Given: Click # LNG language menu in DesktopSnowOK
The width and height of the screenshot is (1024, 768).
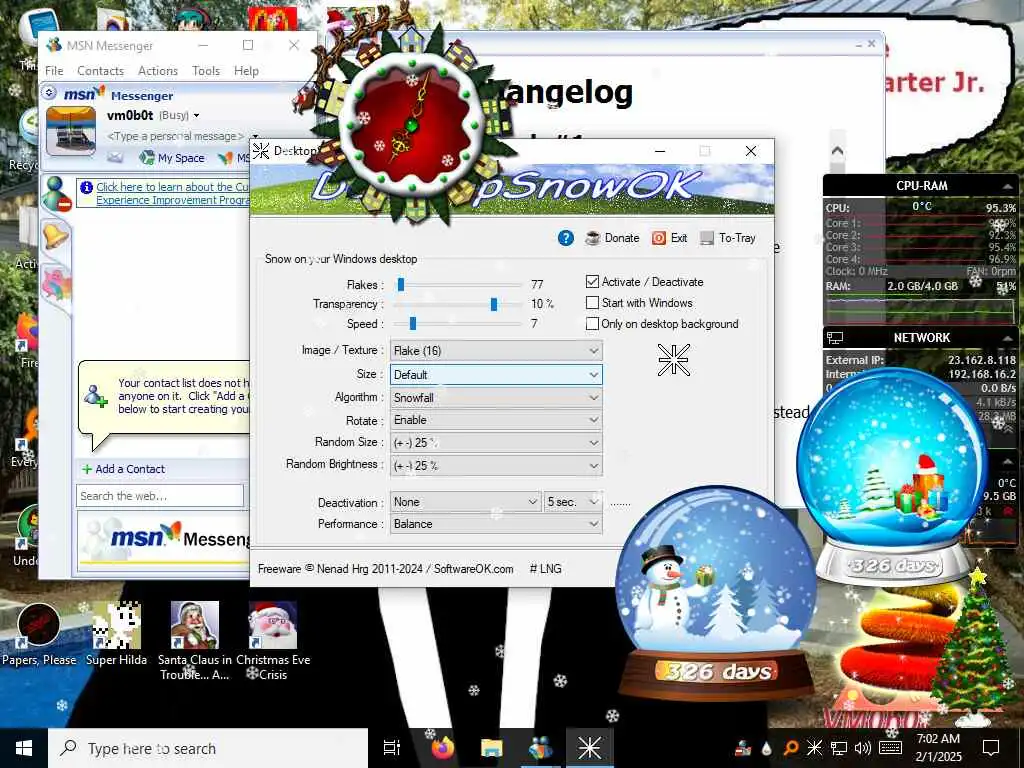Looking at the screenshot, I should (545, 569).
